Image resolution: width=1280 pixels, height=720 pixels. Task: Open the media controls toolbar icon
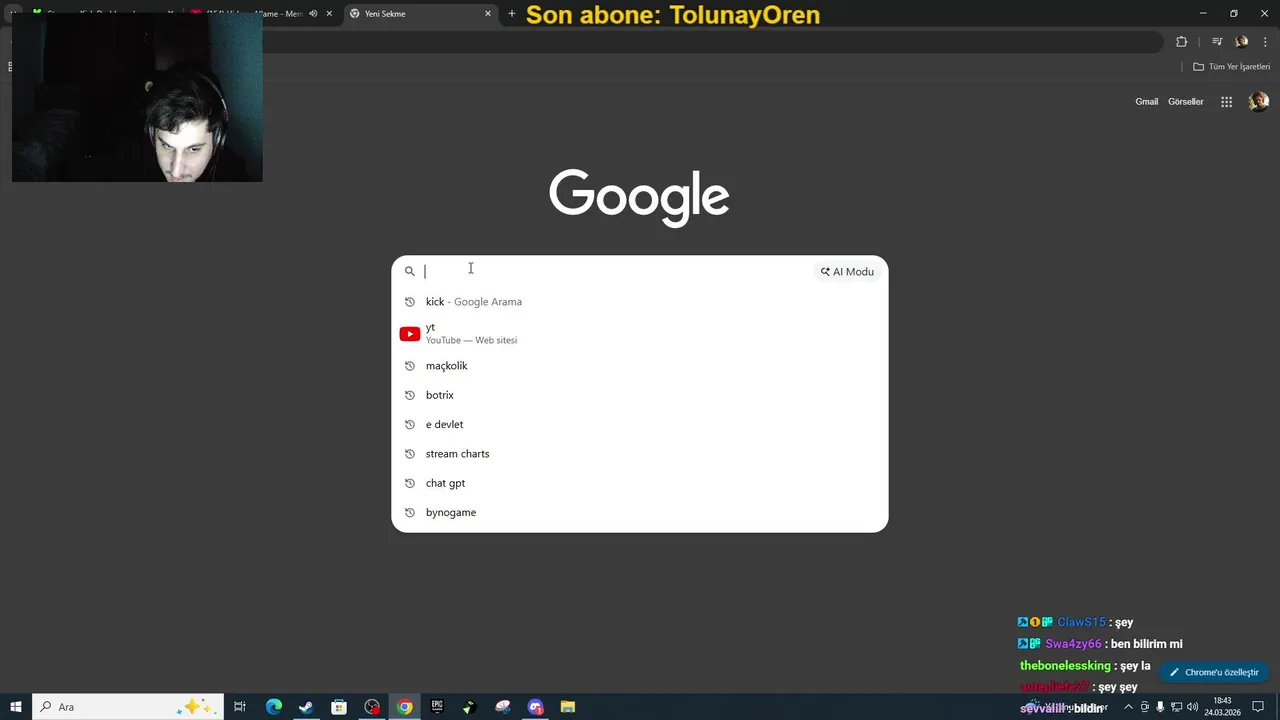(x=1217, y=42)
